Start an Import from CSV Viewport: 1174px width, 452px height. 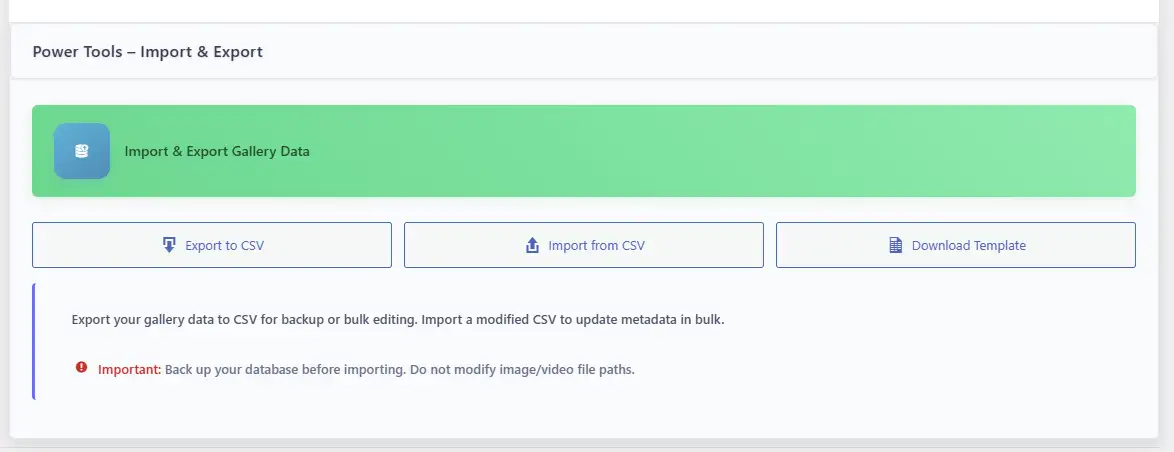[x=584, y=245]
